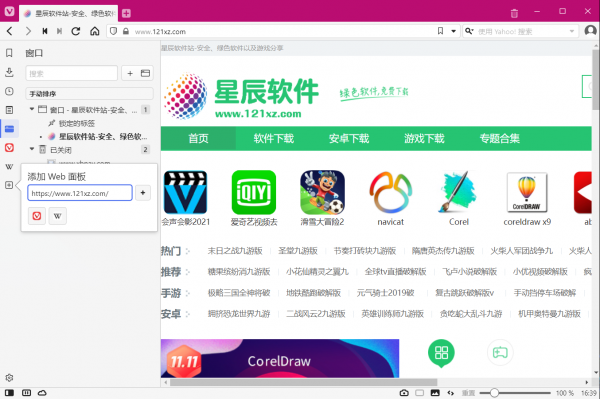This screenshot has width=600, height=399.
Task: Open the 爱奇艺视频 iQIYI app icon
Action: (x=254, y=192)
